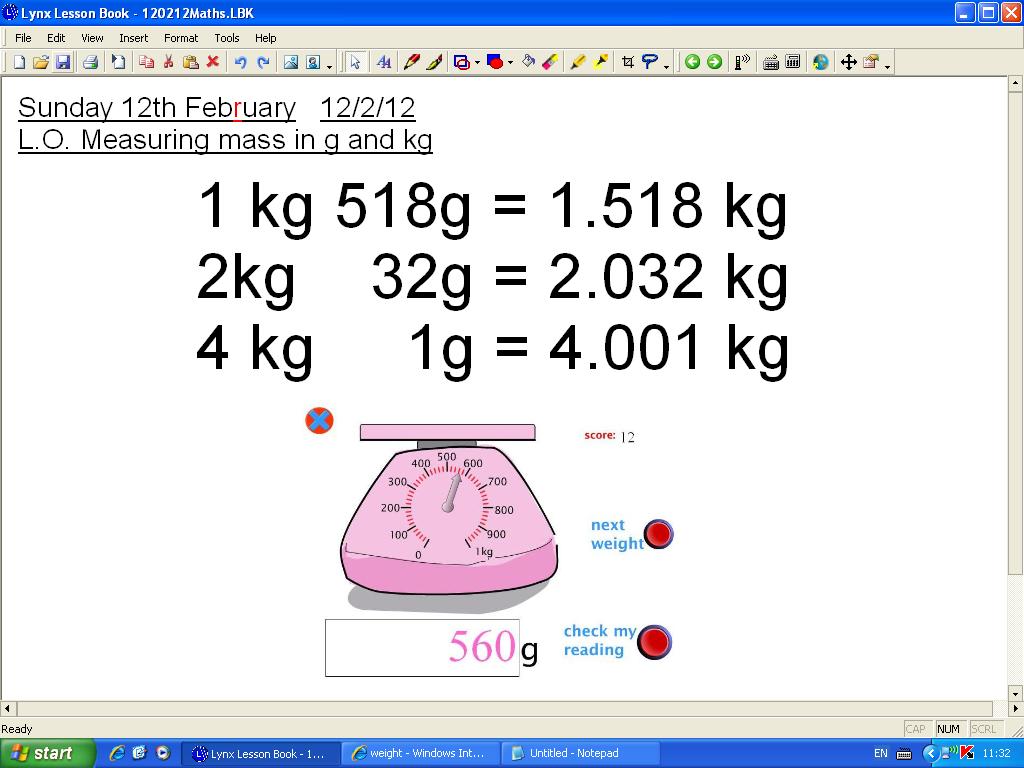Open the Edit menu
The height and width of the screenshot is (768, 1024).
click(56, 38)
